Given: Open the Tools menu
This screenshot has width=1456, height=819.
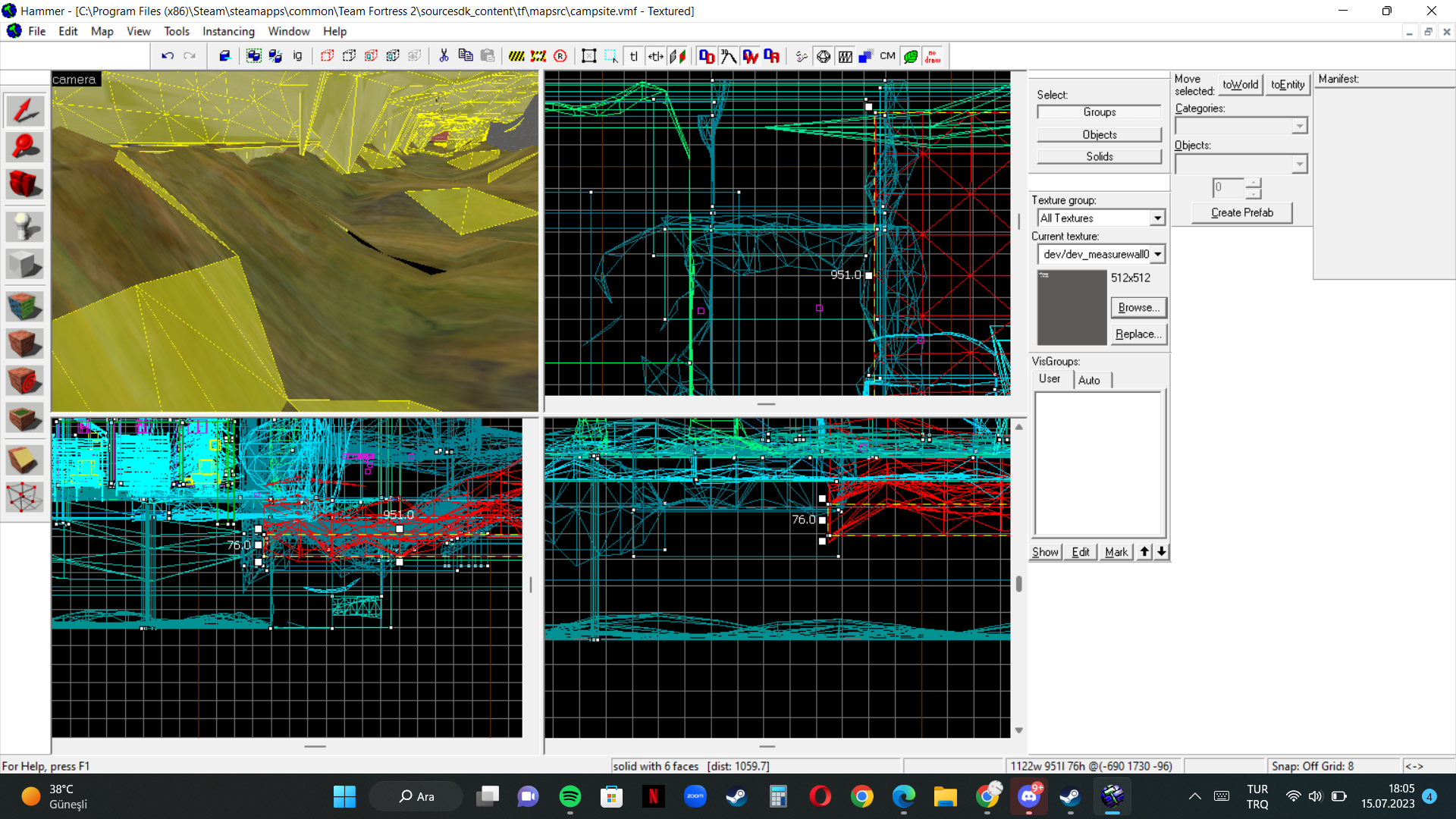Looking at the screenshot, I should [177, 31].
